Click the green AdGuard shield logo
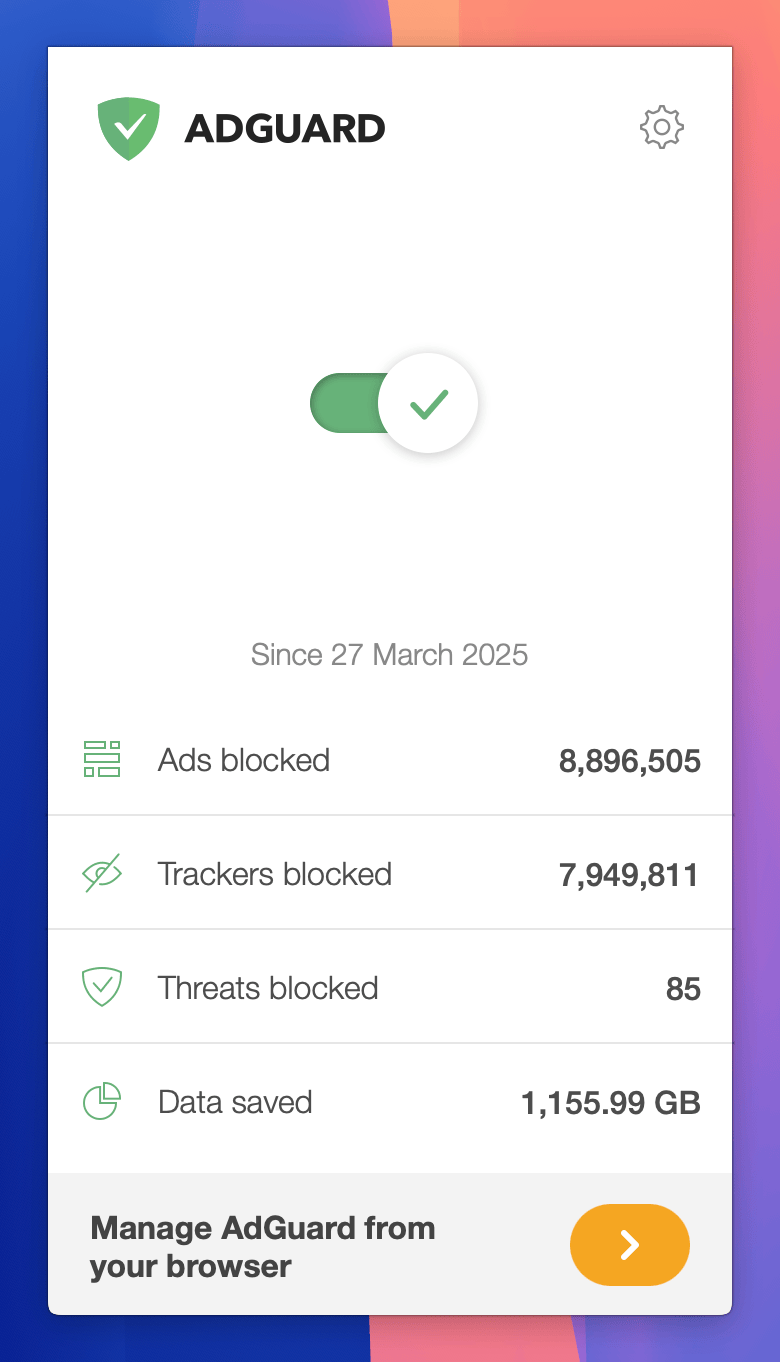780x1362 pixels. [129, 128]
